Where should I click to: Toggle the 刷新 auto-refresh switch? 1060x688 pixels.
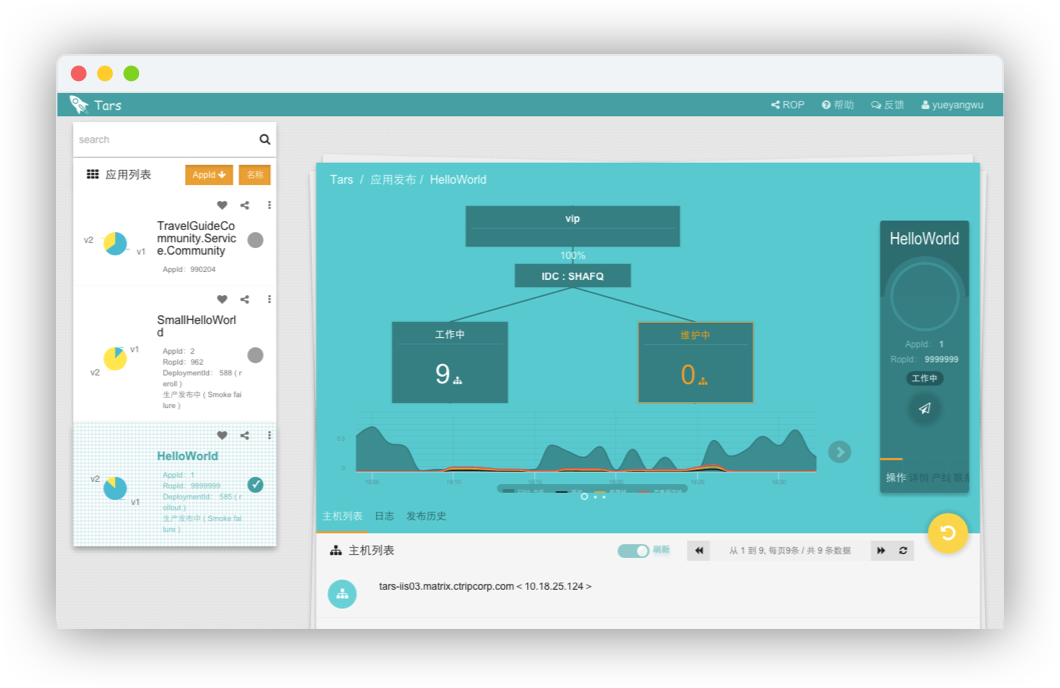[x=633, y=551]
